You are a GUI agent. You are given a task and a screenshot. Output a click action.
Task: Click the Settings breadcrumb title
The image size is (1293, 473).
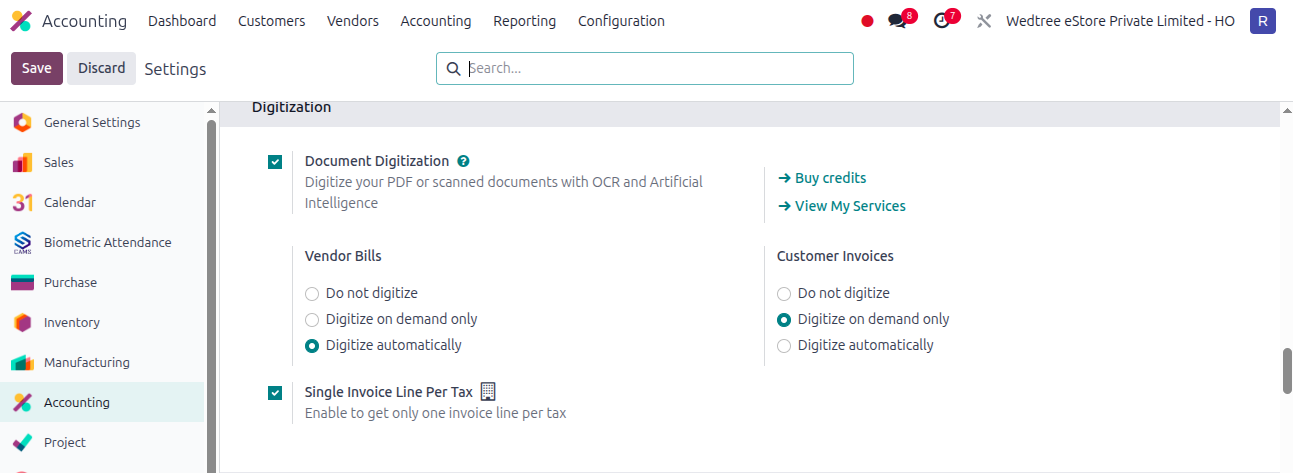coord(175,69)
